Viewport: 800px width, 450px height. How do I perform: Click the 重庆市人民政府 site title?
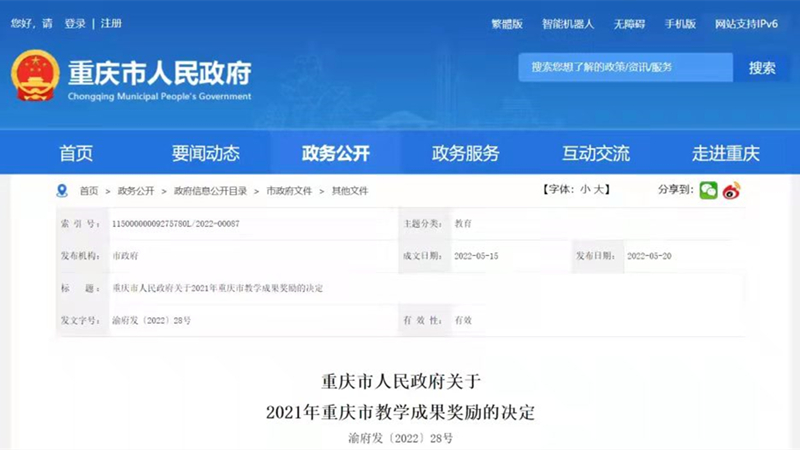coord(160,73)
